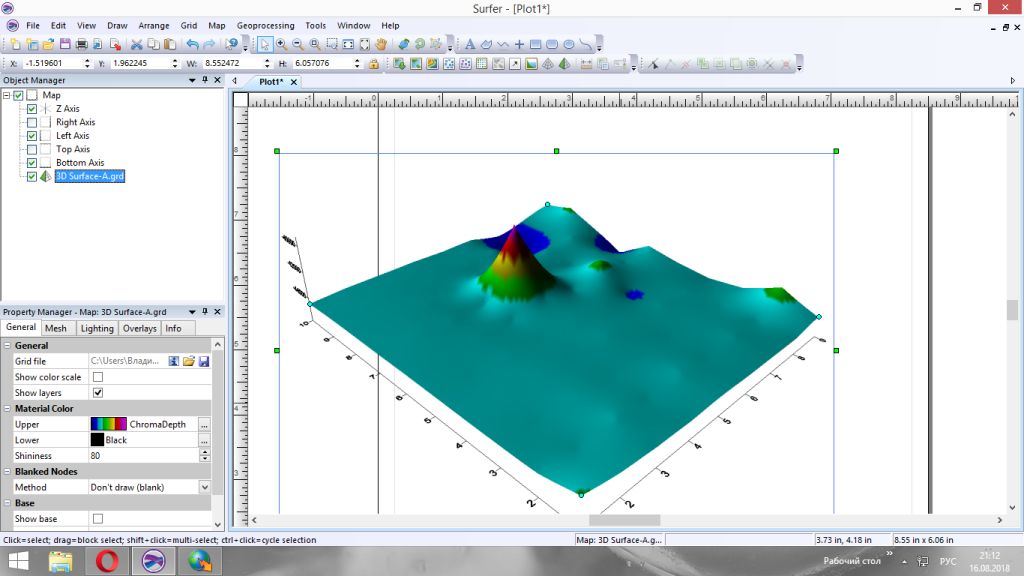Collapse the Map tree node
Image resolution: width=1024 pixels, height=576 pixels.
pyautogui.click(x=7, y=95)
